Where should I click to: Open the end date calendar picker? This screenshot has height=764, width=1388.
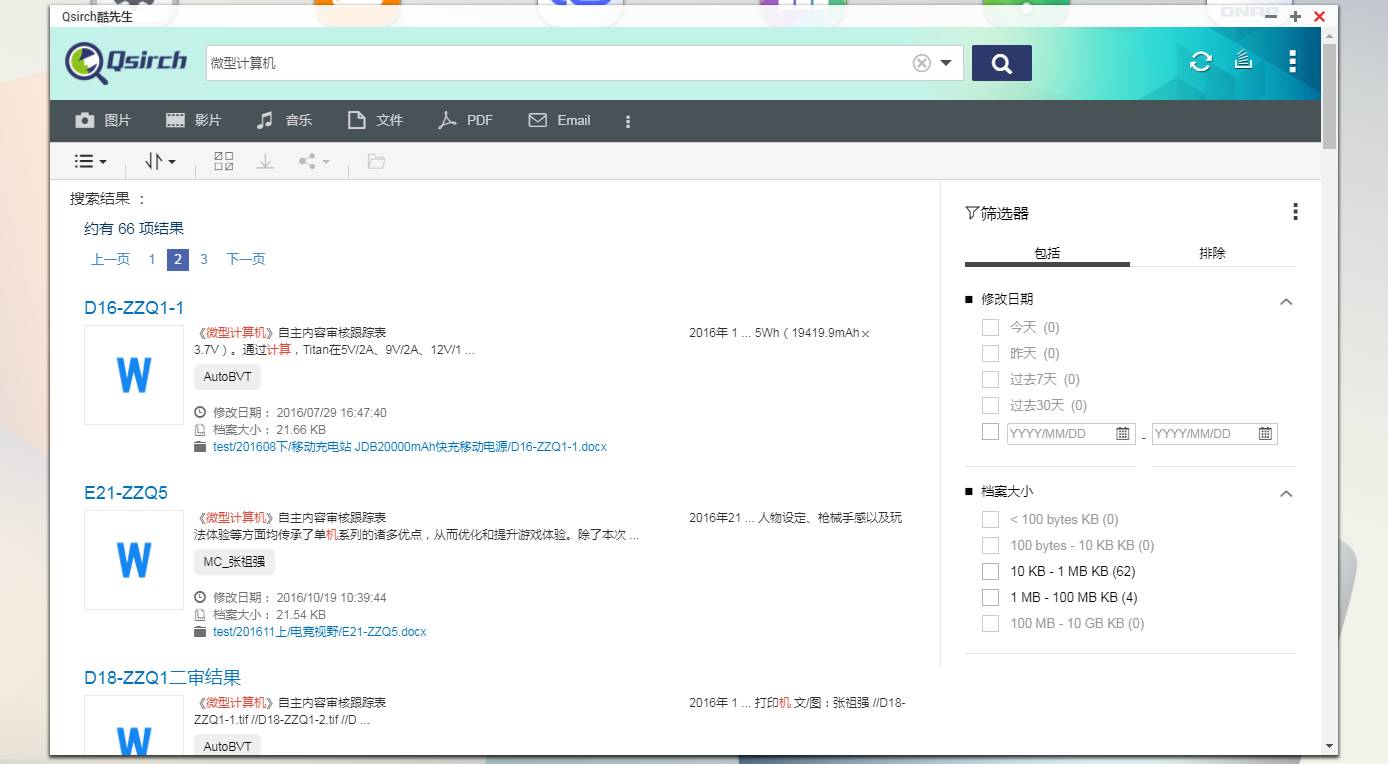[x=1265, y=434]
